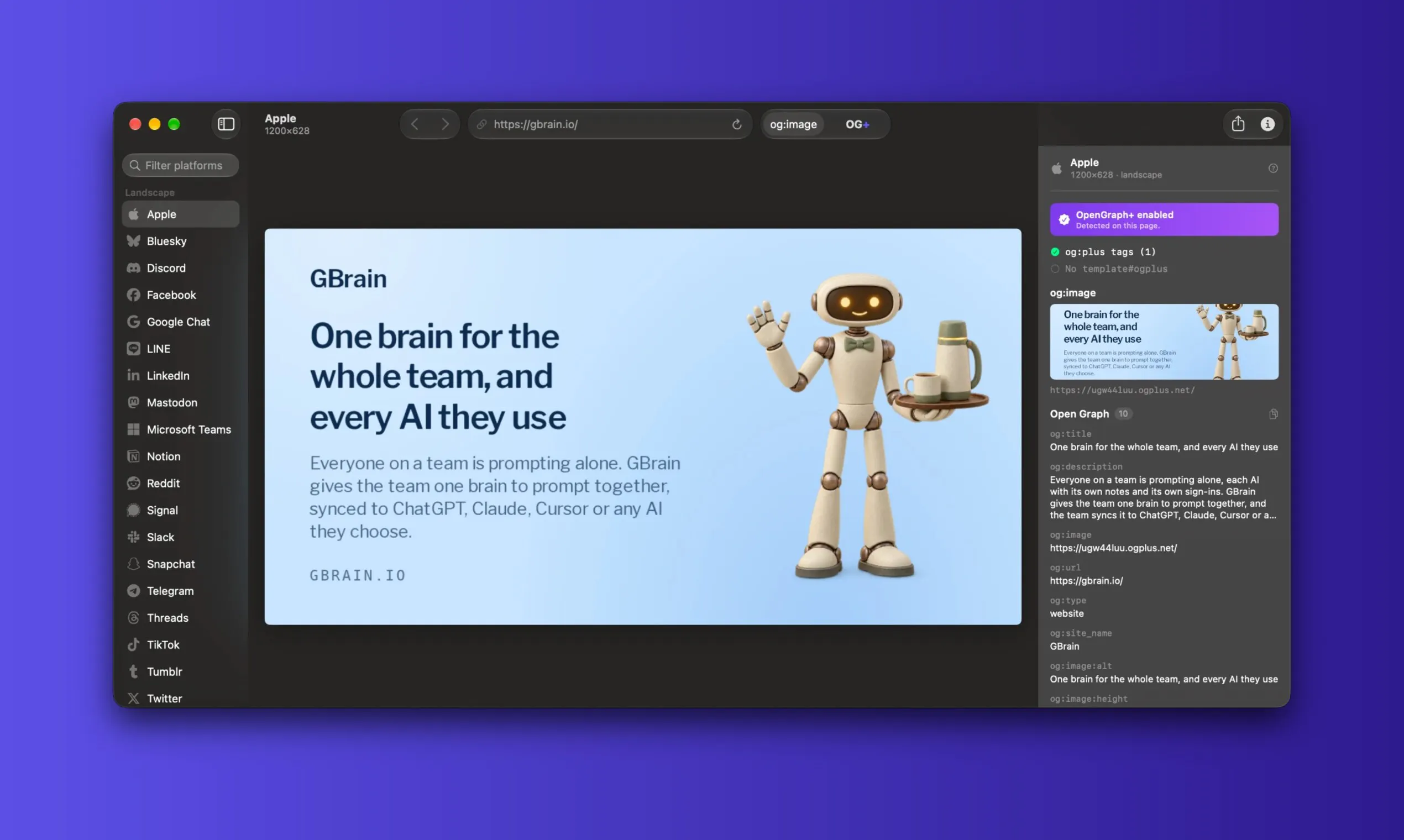This screenshot has width=1404, height=840.
Task: Select Bluesky in the platform list
Action: click(x=181, y=241)
